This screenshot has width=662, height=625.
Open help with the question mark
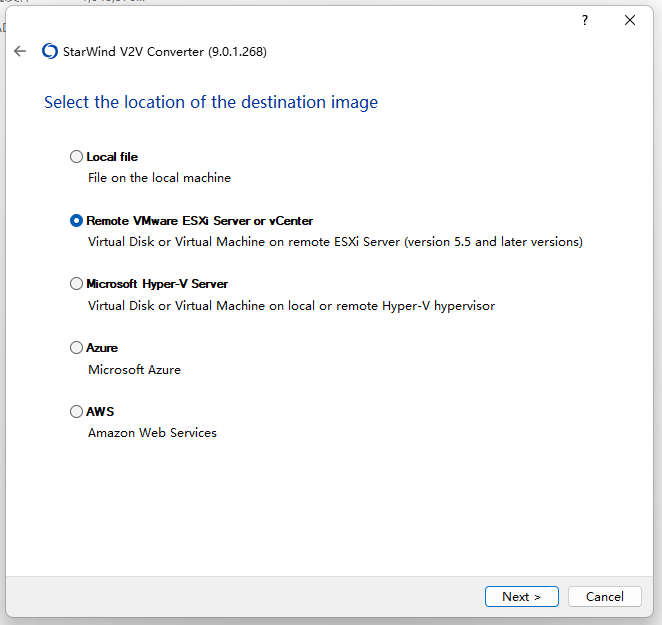[x=585, y=20]
